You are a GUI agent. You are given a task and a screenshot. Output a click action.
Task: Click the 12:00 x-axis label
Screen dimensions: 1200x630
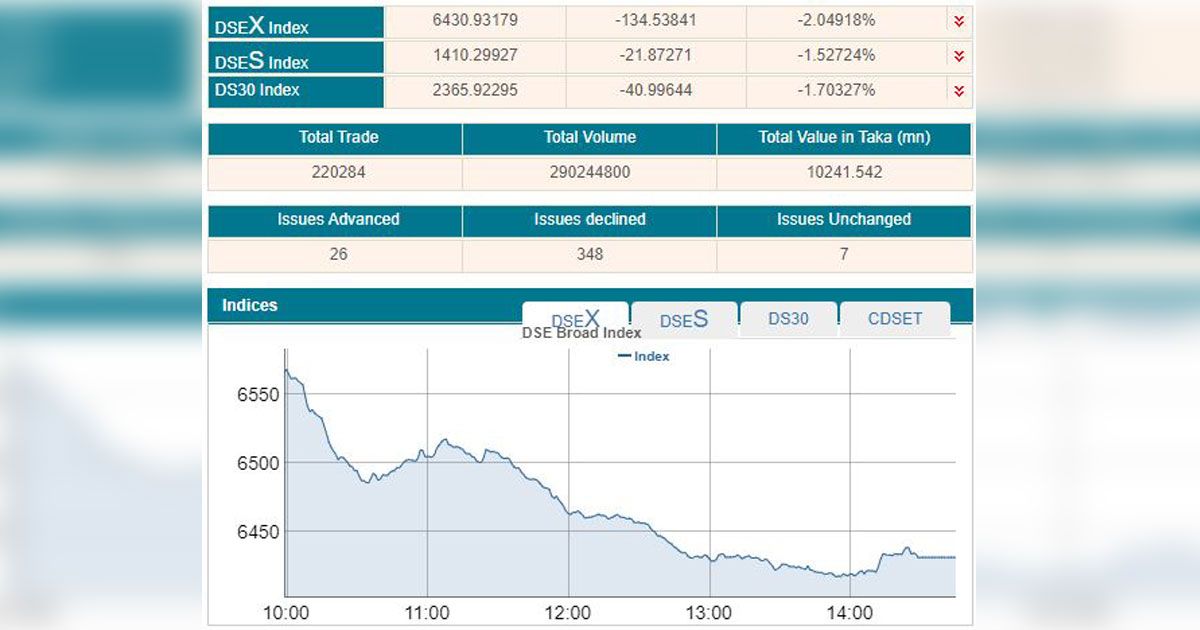[568, 613]
